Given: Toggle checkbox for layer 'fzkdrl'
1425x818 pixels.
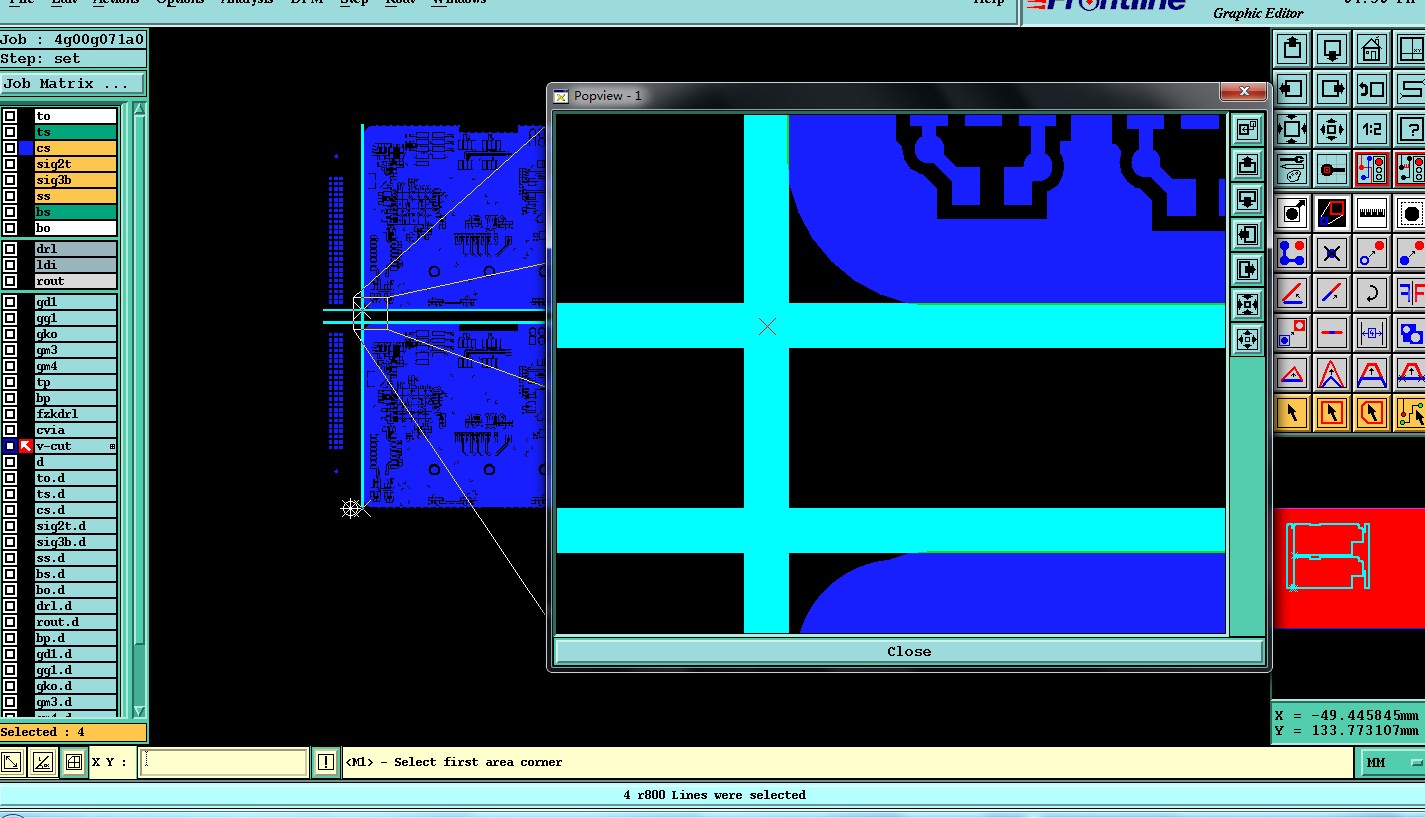Looking at the screenshot, I should [x=10, y=414].
